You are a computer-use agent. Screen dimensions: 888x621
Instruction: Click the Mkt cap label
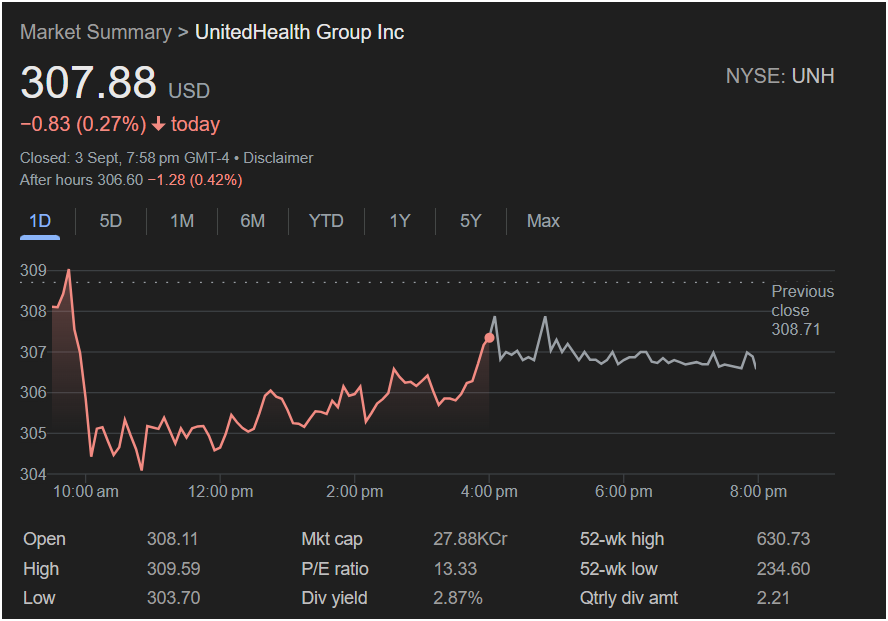point(332,539)
